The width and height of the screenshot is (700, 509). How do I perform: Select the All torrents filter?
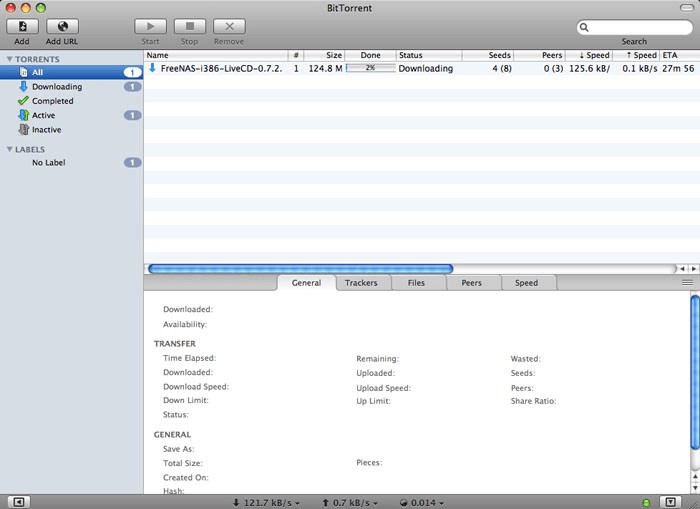point(71,72)
